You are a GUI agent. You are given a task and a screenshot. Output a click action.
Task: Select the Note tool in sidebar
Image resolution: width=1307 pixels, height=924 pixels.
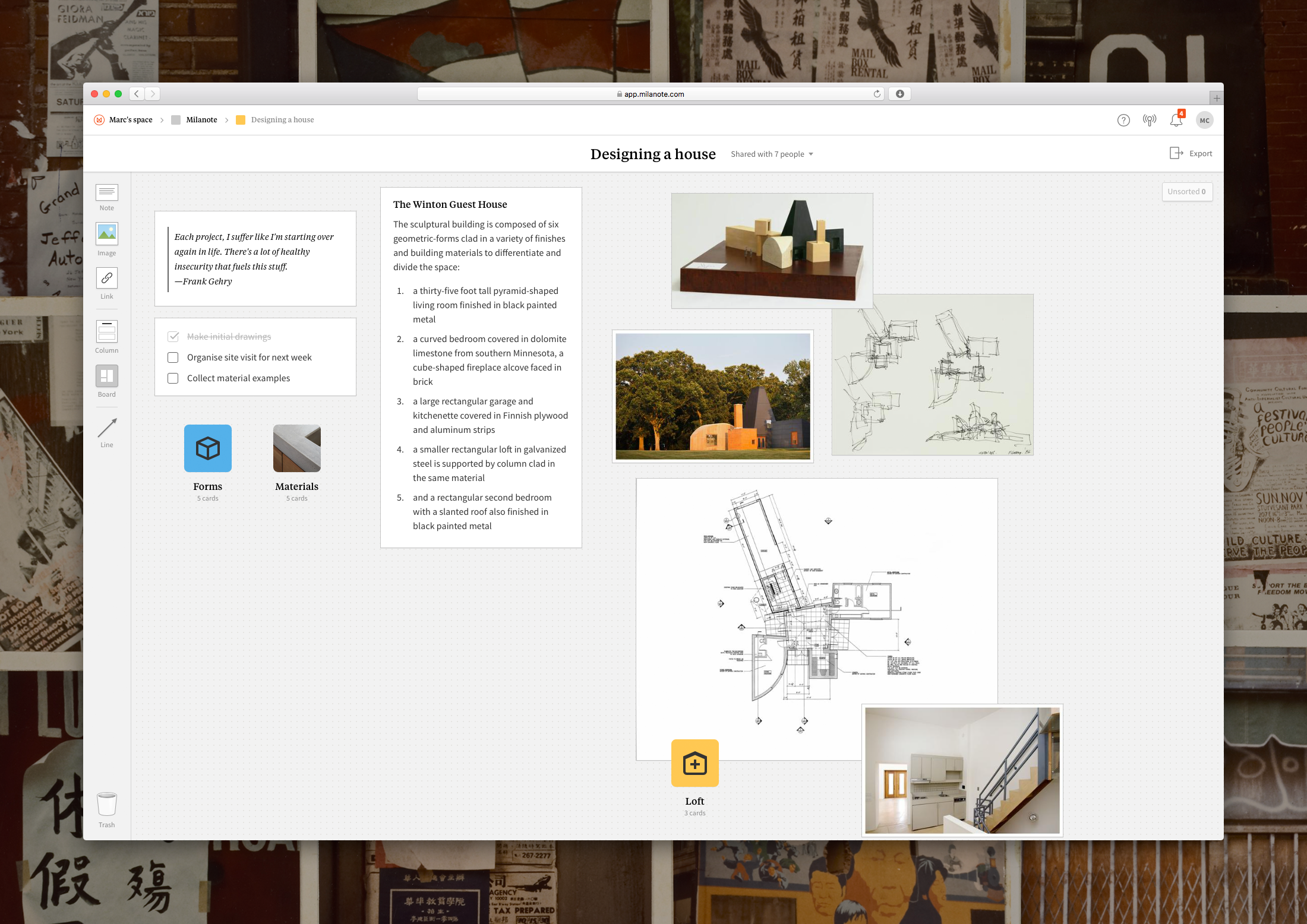pos(107,192)
